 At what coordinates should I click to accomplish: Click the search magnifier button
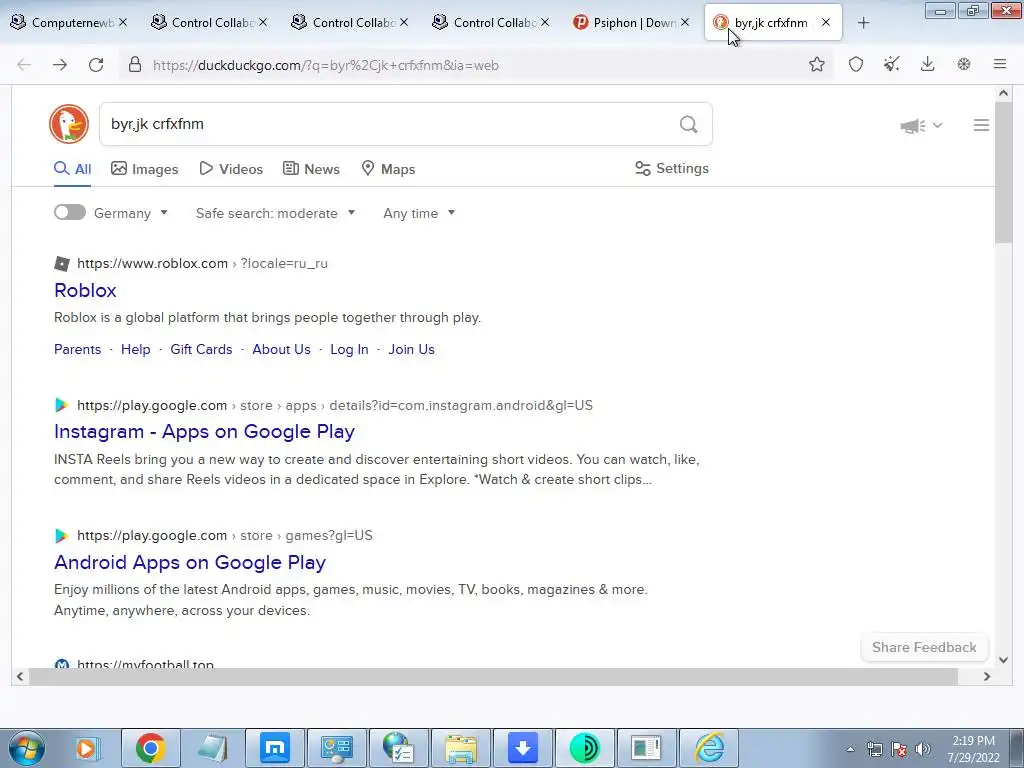pos(688,124)
